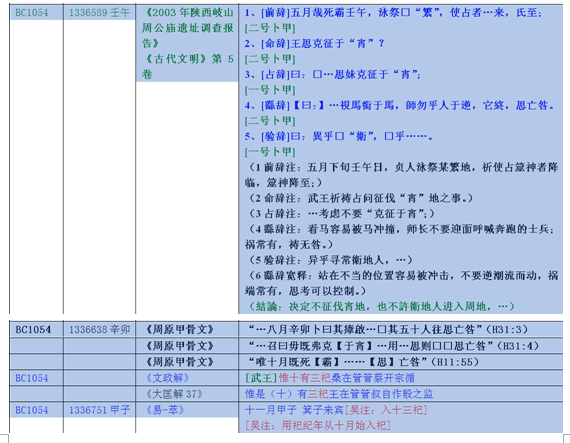
Task: Select the cell 1336751 甲子
Action: pos(99,410)
